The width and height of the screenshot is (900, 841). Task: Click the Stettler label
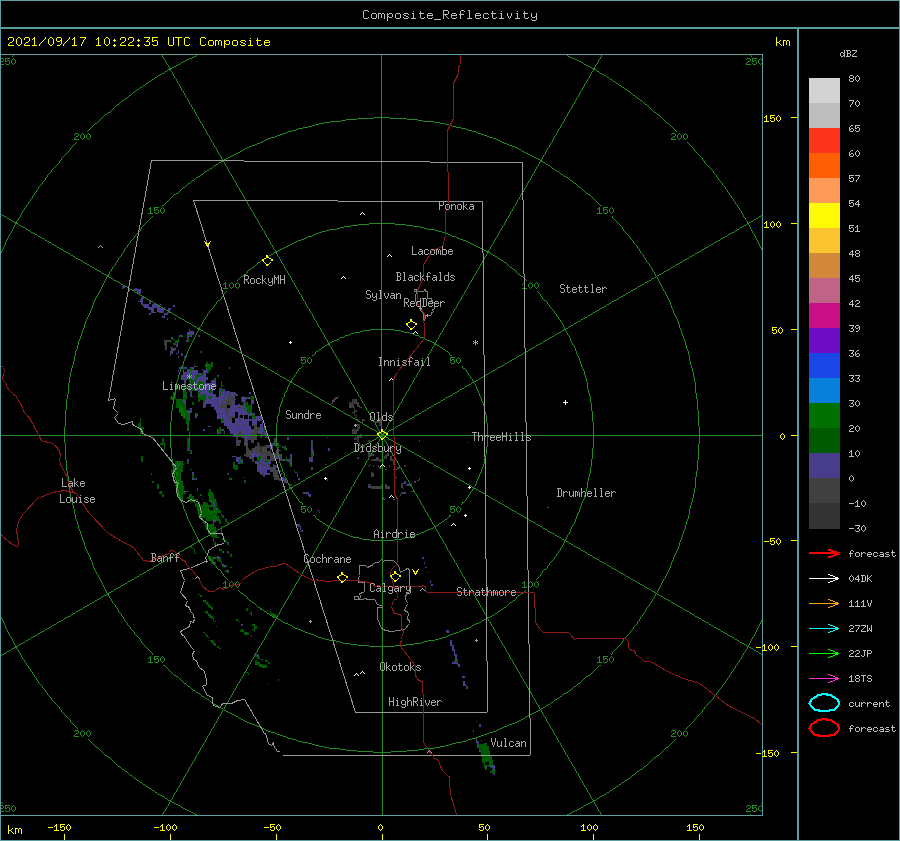(583, 289)
